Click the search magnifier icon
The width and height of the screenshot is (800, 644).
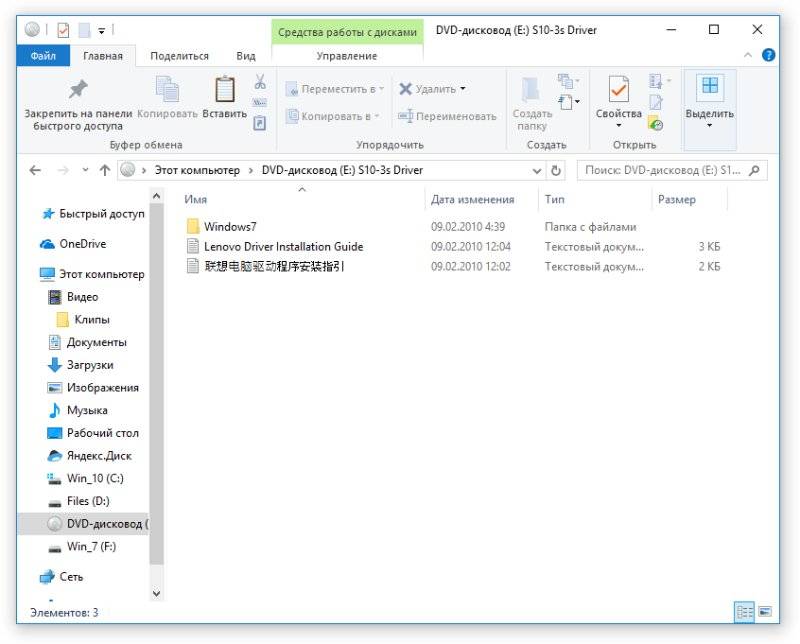(754, 170)
